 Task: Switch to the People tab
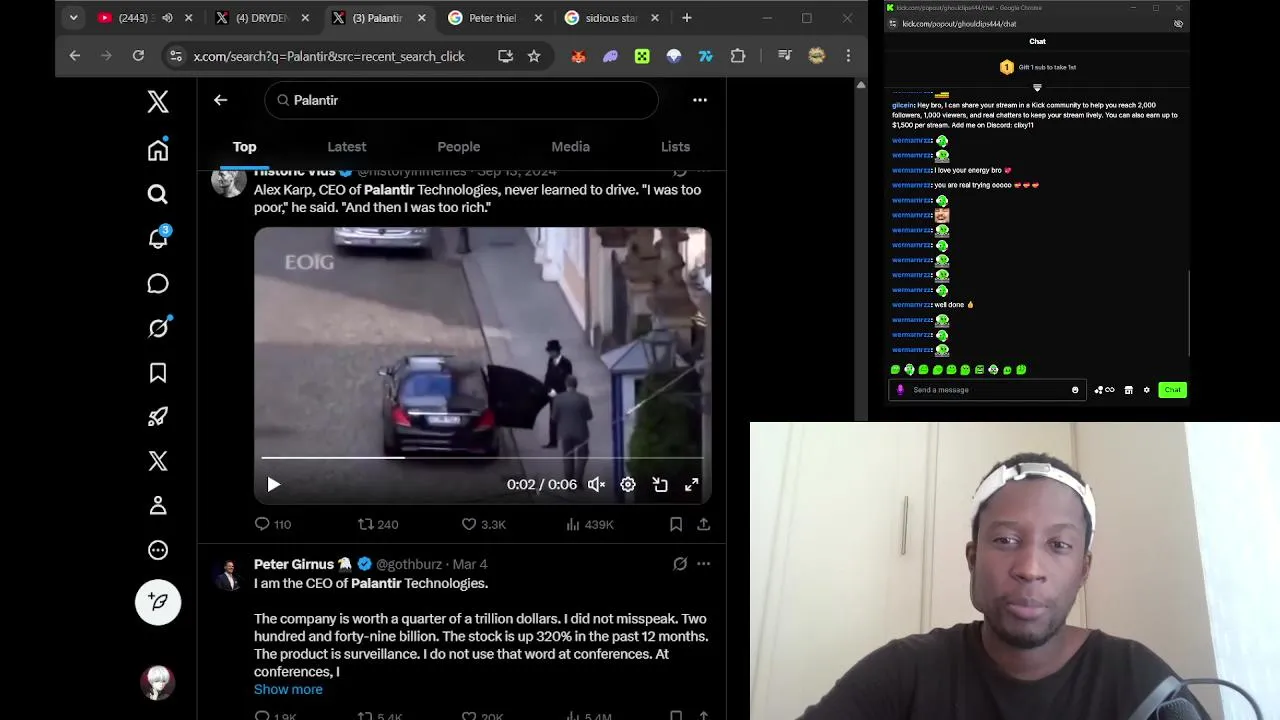pyautogui.click(x=459, y=147)
